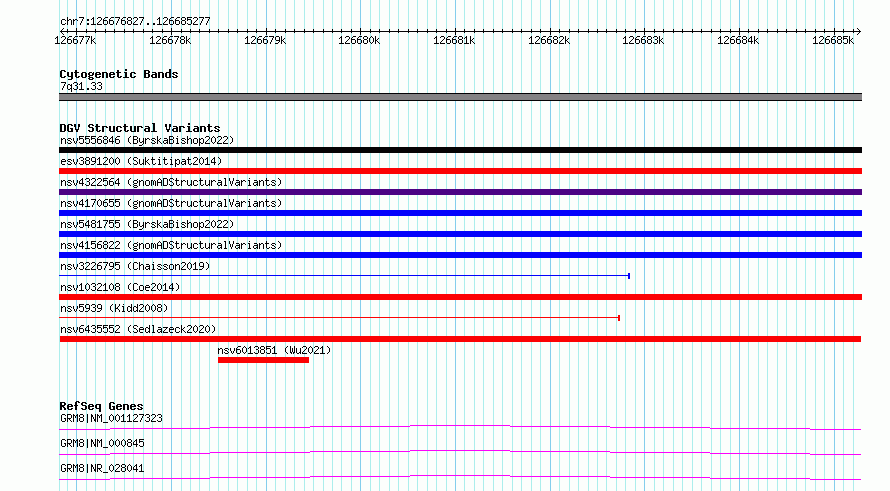Click the 126685k ruler tick label
This screenshot has height=491, width=890.
(833, 40)
